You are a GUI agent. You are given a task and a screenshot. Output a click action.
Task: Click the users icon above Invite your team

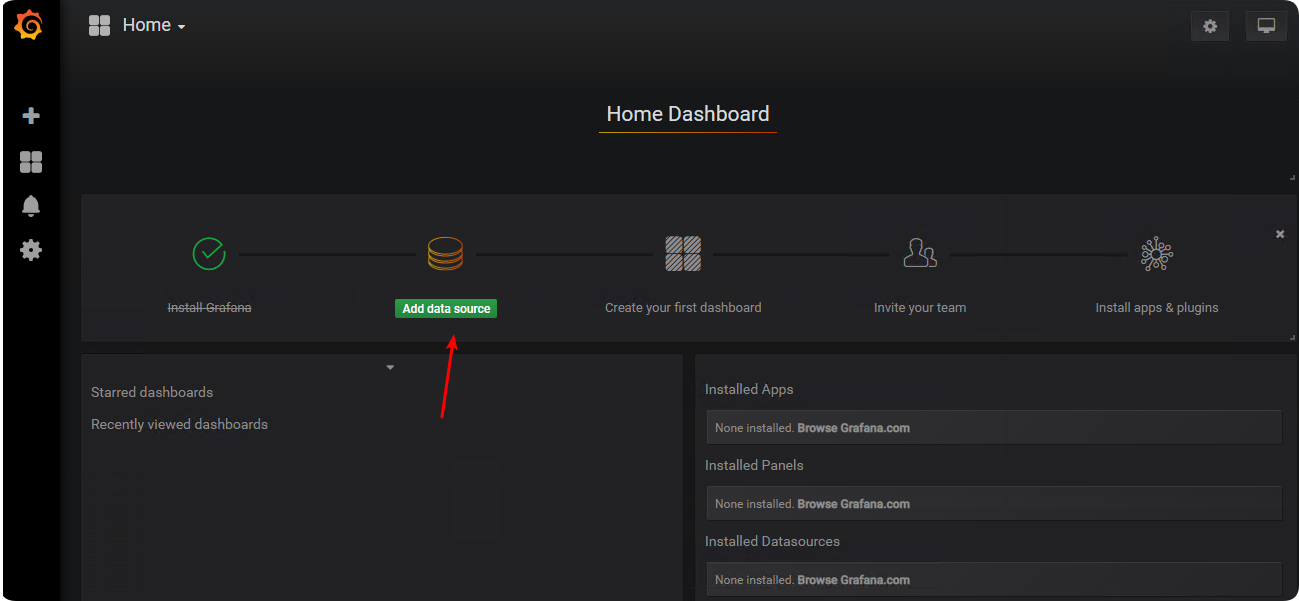point(920,253)
